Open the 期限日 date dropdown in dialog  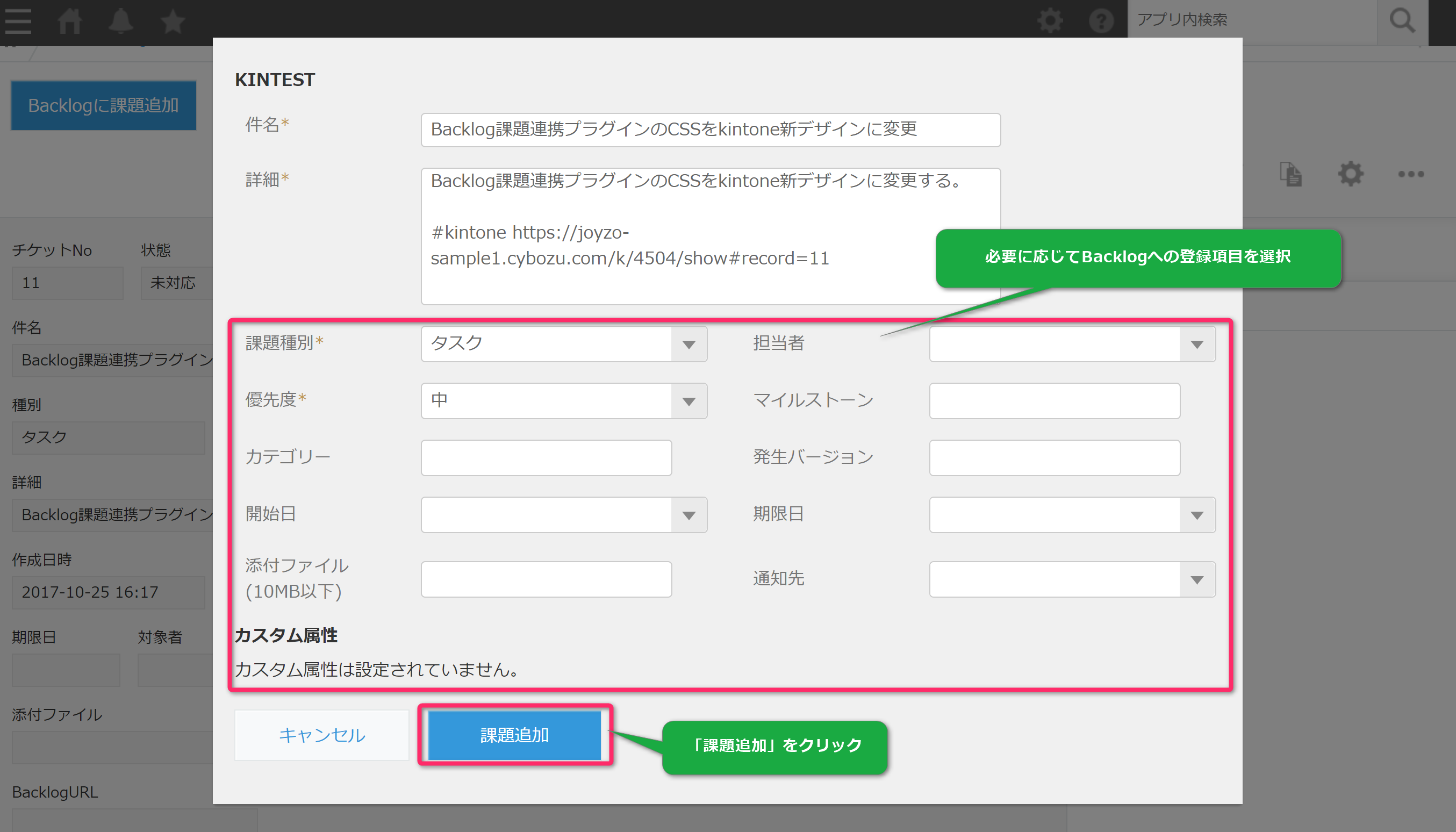coord(1072,515)
